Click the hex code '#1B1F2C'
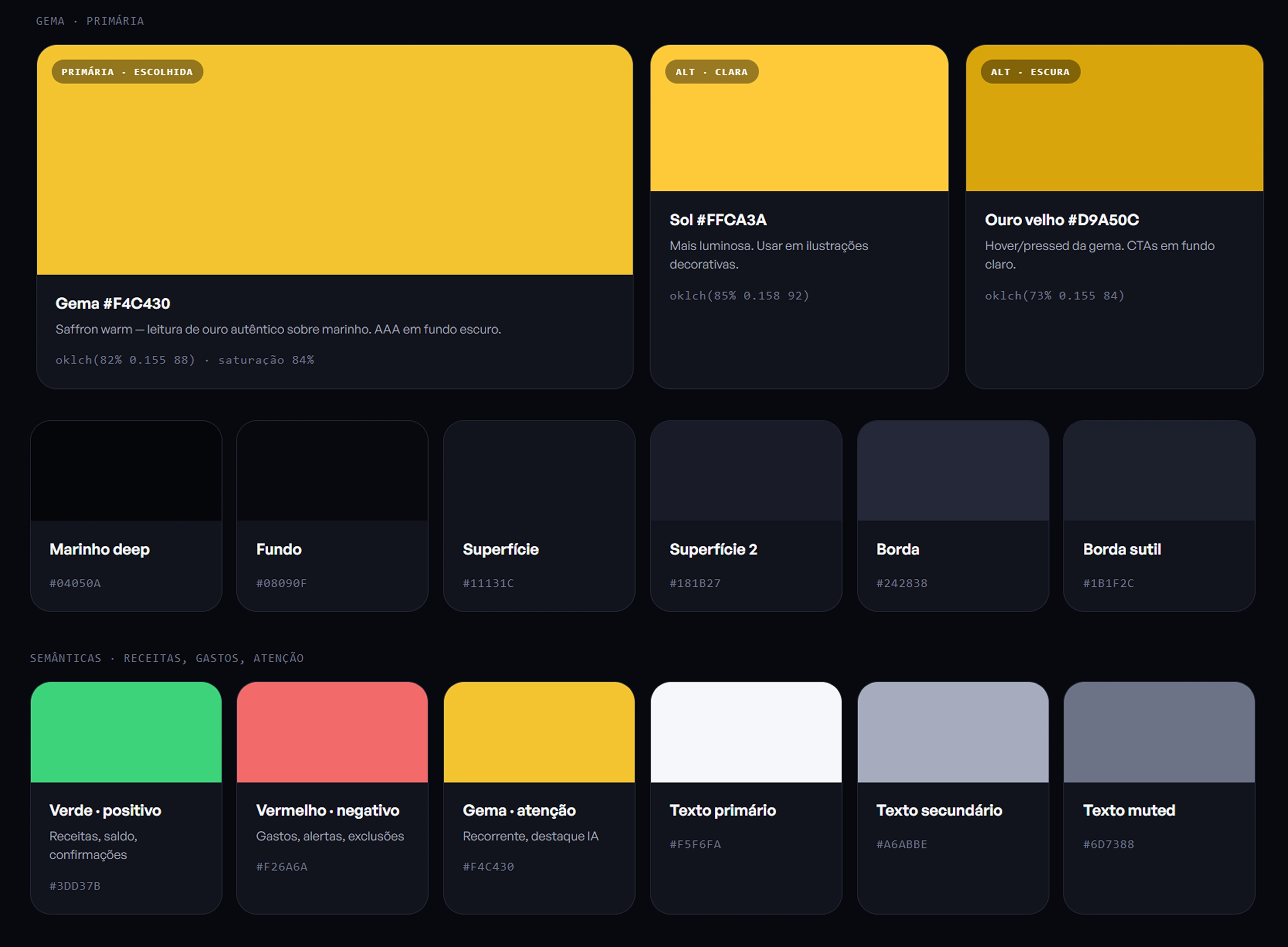Screen dimensions: 1288x947 point(1108,583)
